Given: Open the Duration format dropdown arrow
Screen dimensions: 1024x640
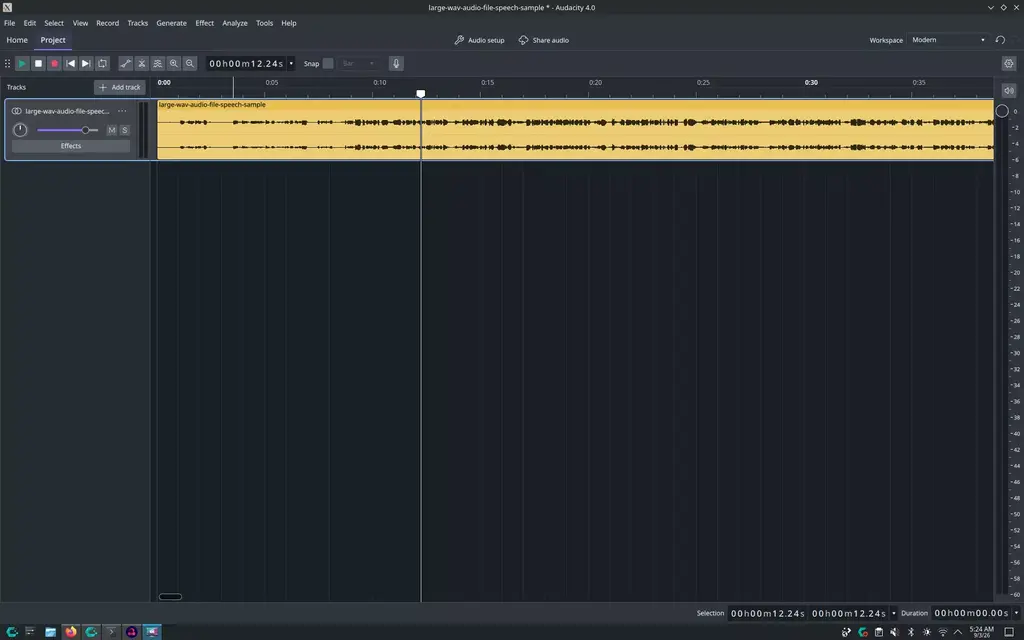Looking at the screenshot, I should 1016,613.
